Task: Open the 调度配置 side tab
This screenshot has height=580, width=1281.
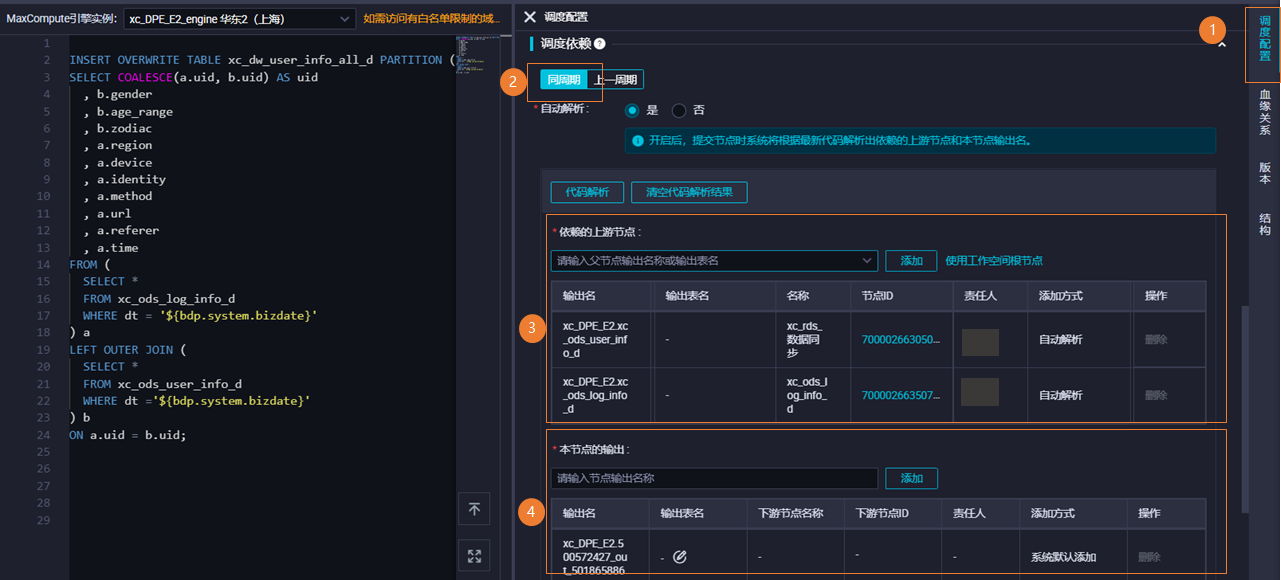Action: point(1265,38)
